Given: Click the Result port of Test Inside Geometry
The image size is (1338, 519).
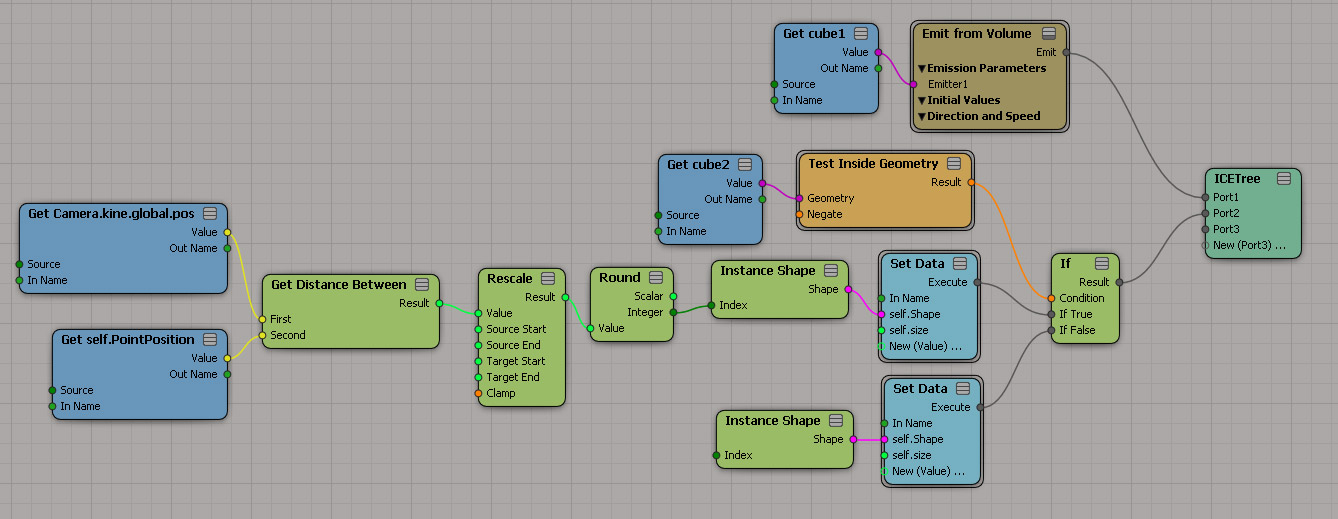Looking at the screenshot, I should coord(971,183).
